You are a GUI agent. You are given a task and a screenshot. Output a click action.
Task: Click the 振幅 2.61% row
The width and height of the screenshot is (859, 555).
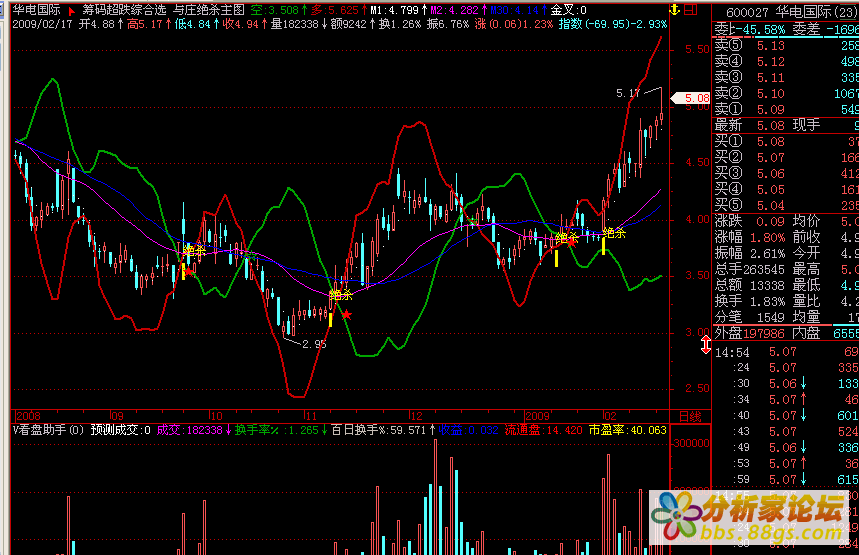(750, 253)
